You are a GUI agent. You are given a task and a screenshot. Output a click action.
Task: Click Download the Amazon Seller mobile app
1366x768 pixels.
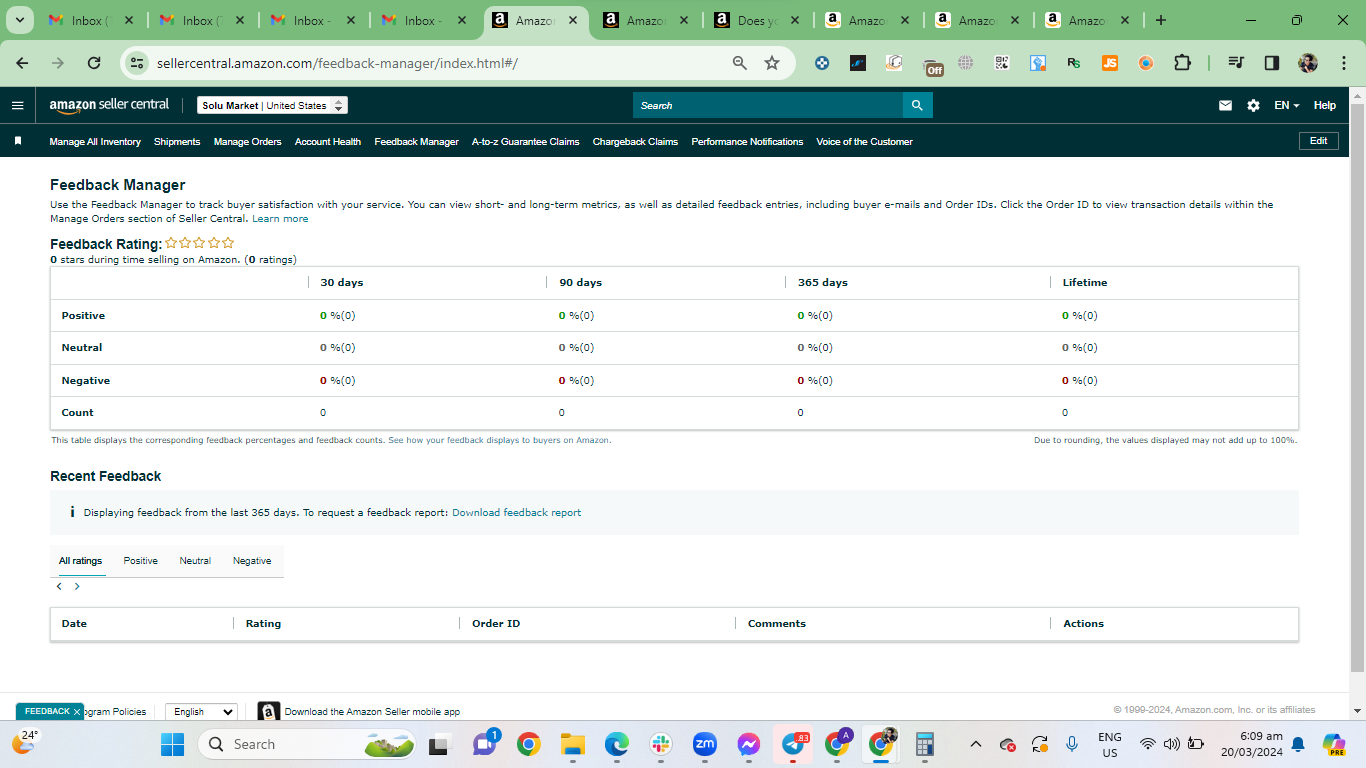(372, 712)
